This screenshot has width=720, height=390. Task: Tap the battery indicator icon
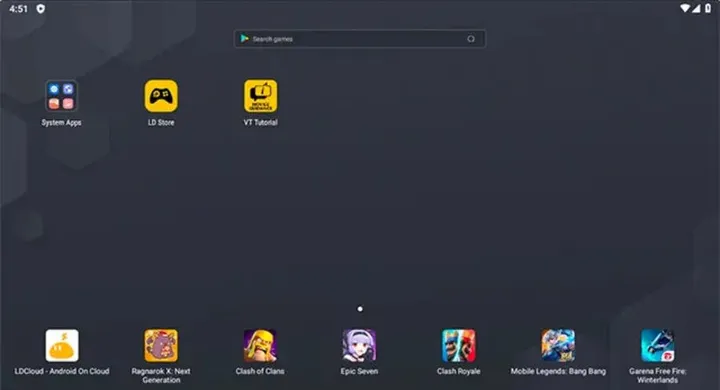[708, 8]
